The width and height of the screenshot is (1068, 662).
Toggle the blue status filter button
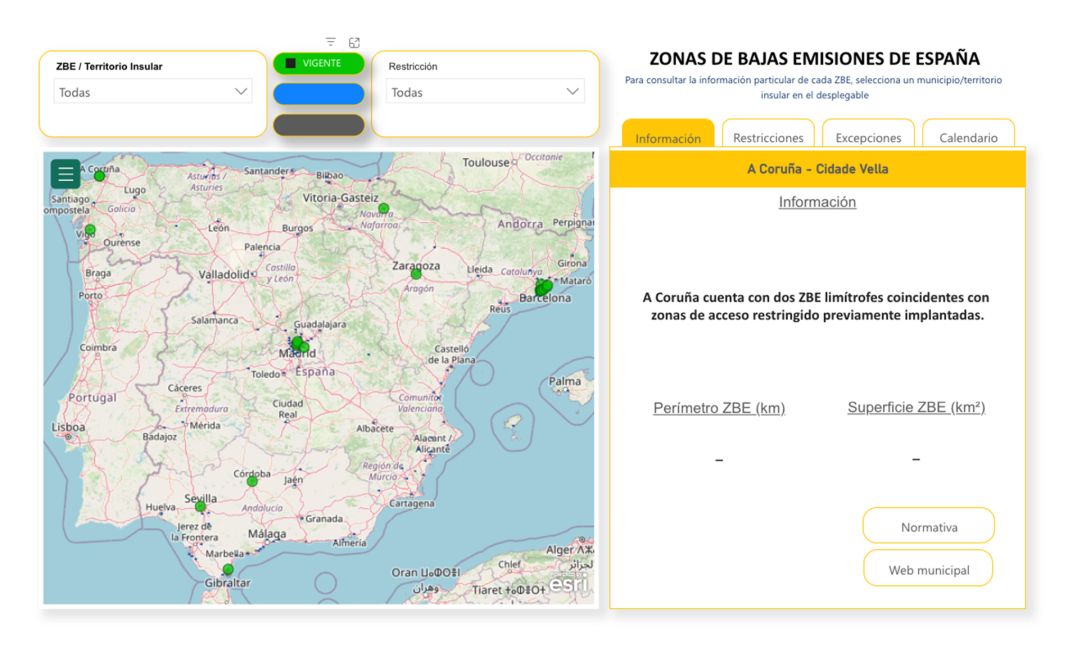(318, 94)
